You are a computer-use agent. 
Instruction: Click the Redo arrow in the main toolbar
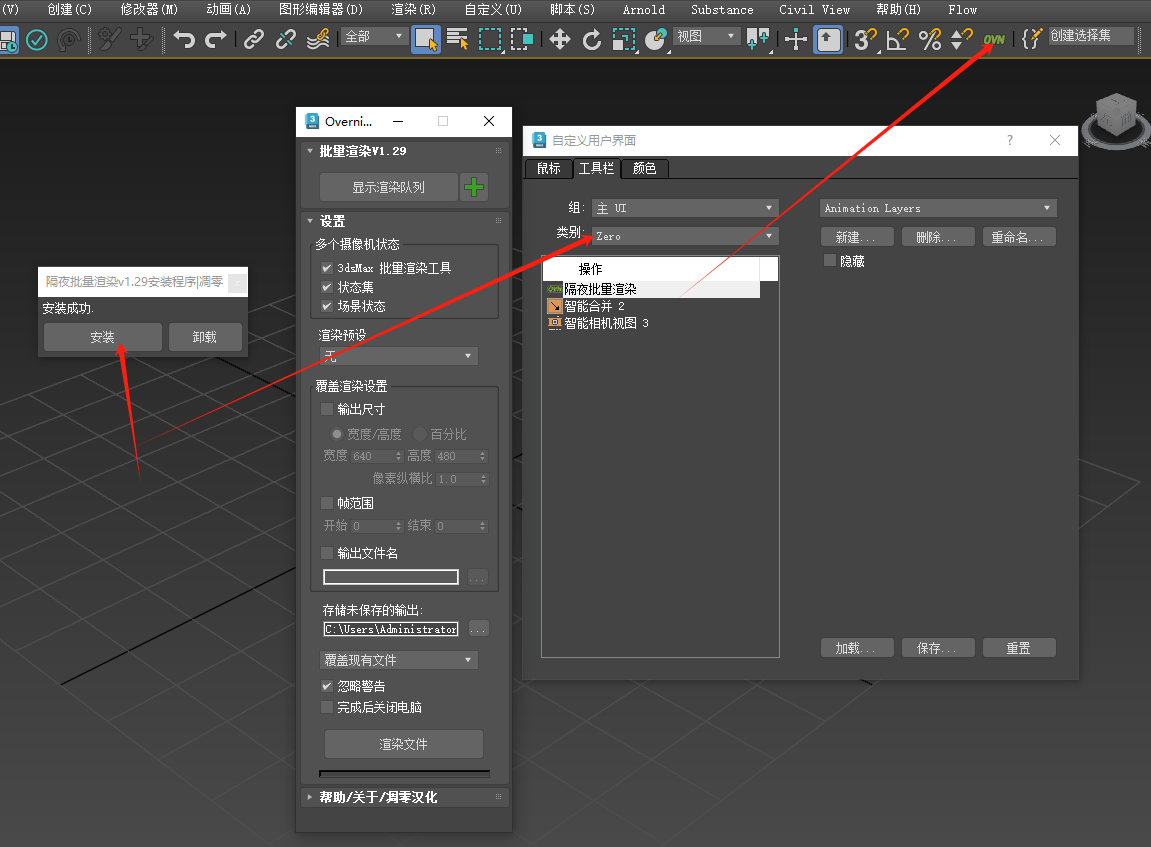point(215,38)
